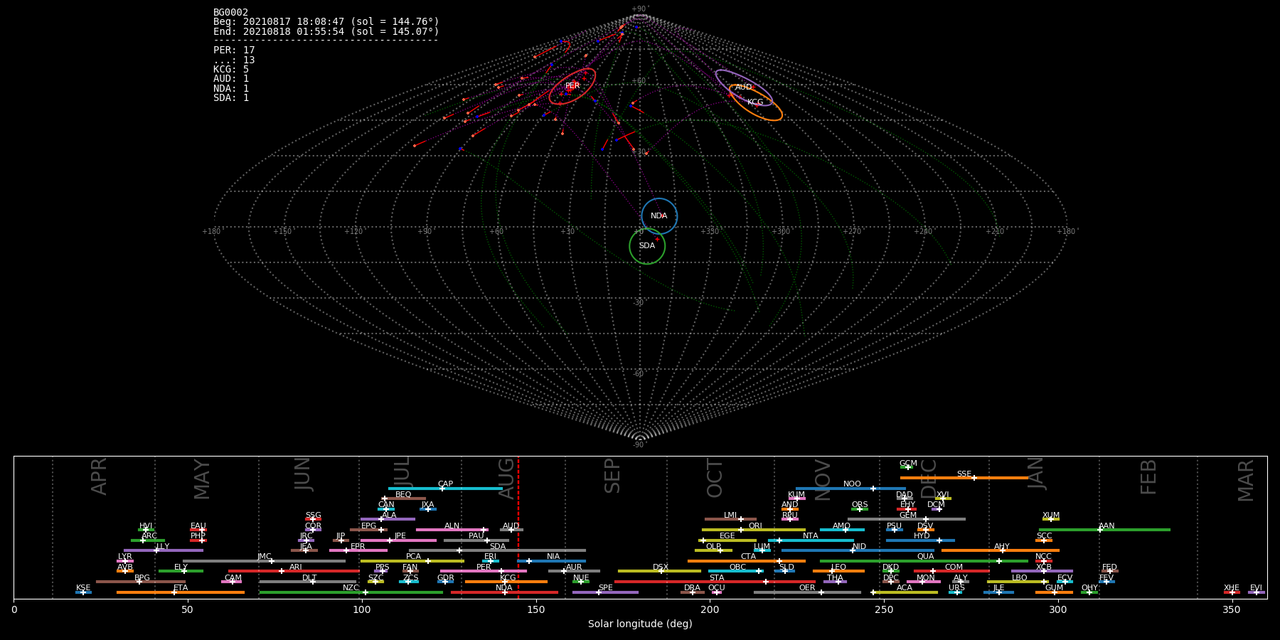Click the orange AHY shower bar

[1000, 550]
